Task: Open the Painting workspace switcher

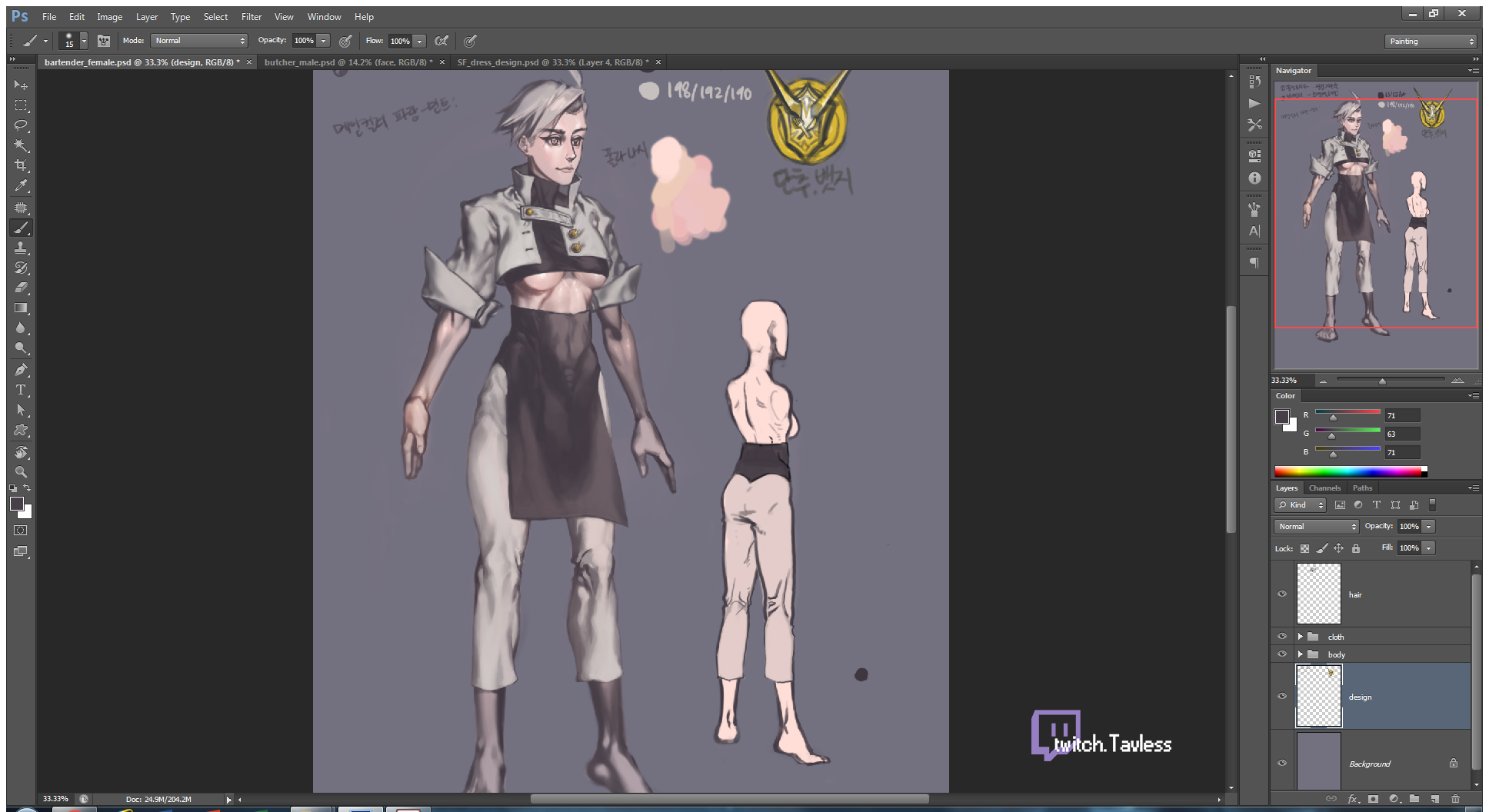Action: 1431,42
